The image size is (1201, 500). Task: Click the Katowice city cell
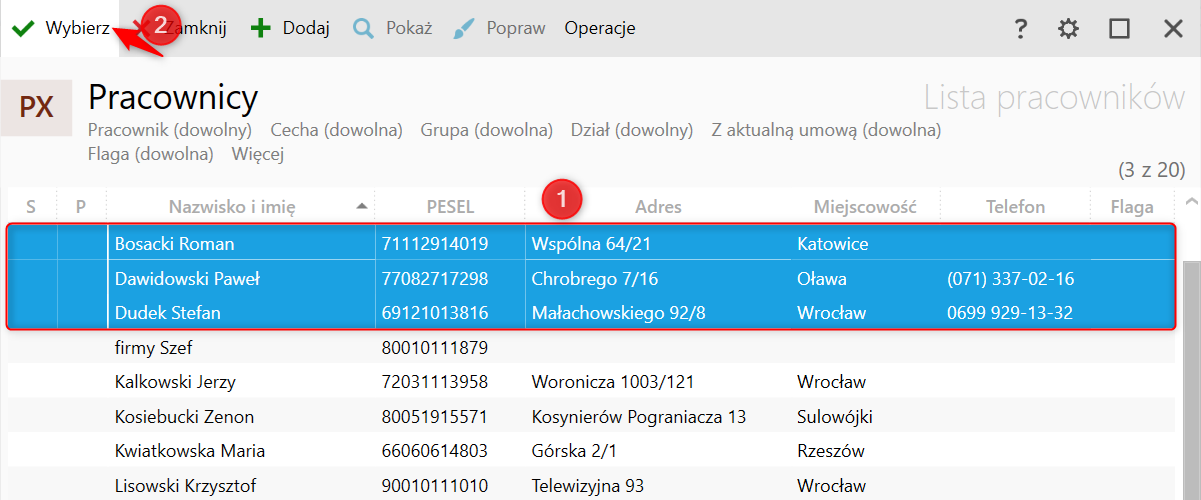point(833,244)
